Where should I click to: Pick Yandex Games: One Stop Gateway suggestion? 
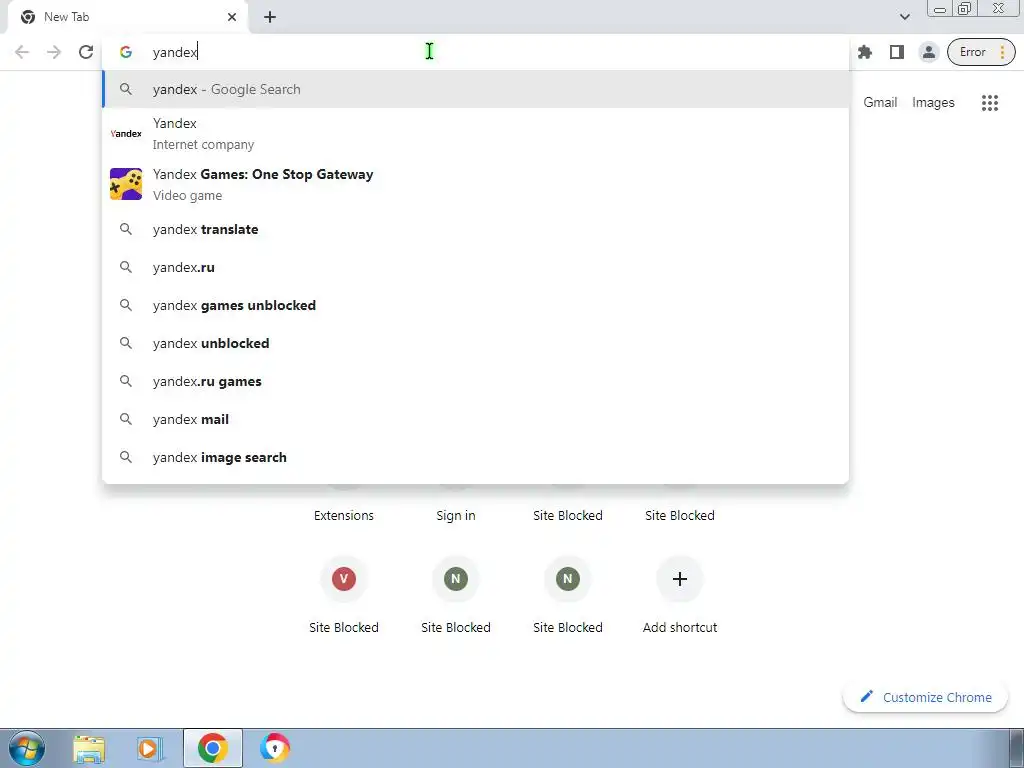click(x=475, y=184)
